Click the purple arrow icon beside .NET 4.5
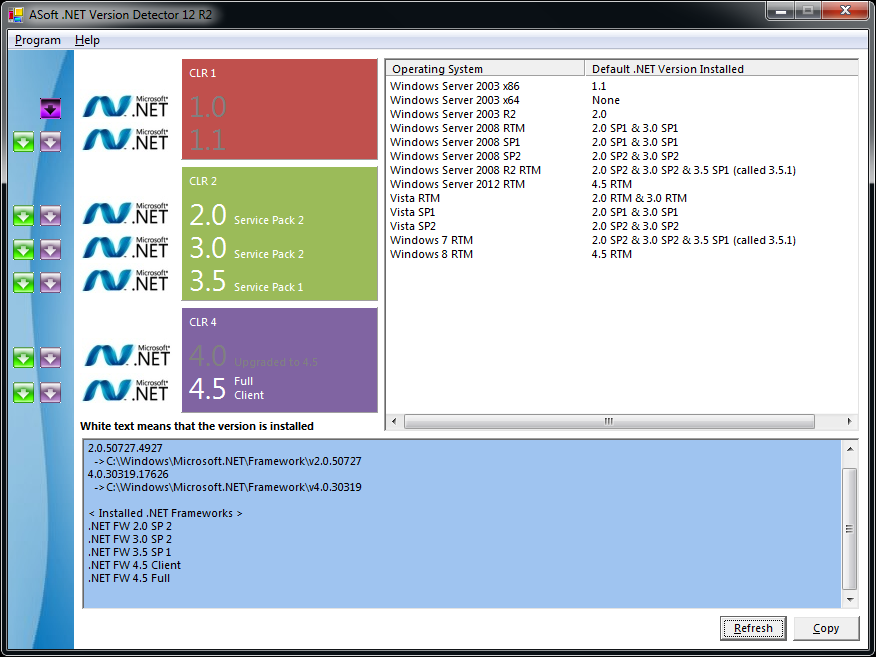 point(51,393)
